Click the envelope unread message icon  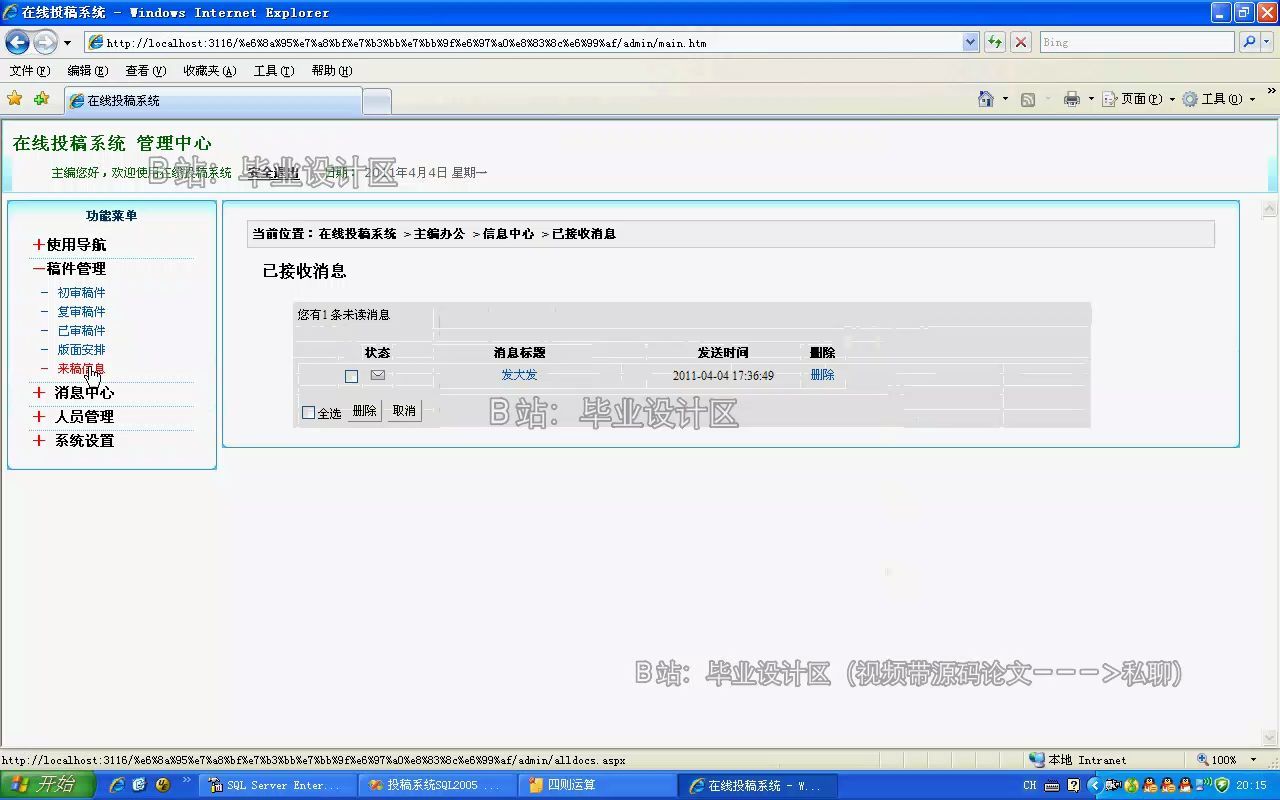coord(377,375)
